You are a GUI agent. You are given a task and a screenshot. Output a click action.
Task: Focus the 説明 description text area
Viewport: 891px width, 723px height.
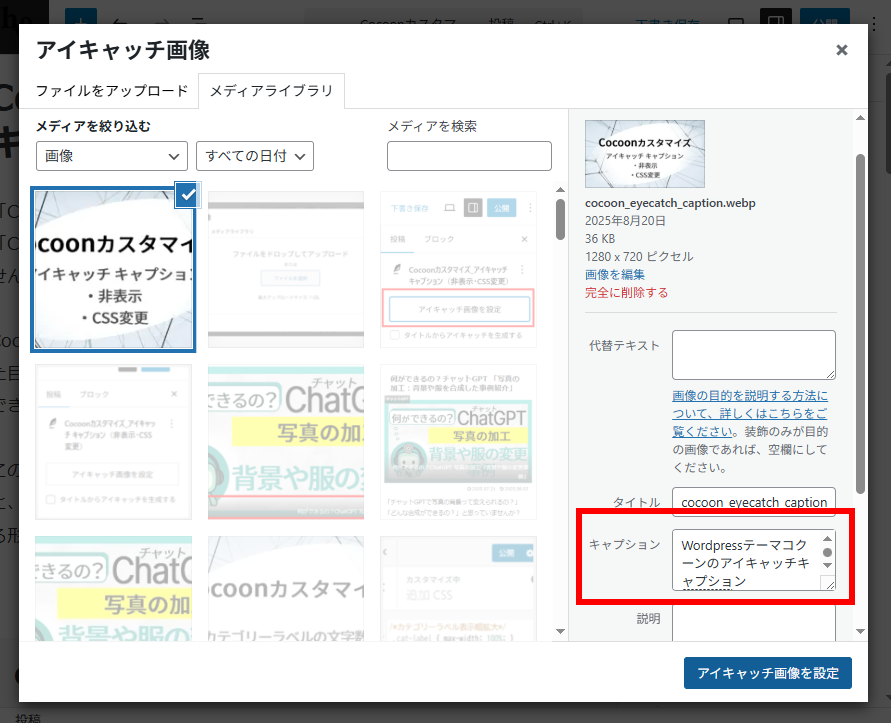[x=753, y=623]
